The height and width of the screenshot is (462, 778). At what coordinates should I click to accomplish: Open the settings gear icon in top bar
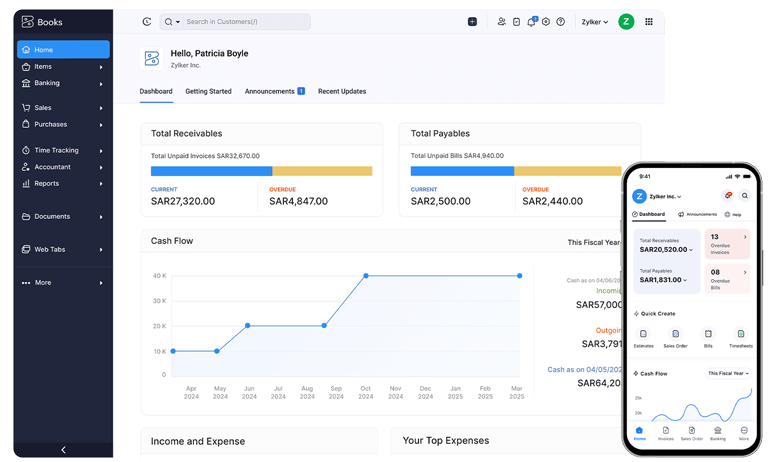pyautogui.click(x=546, y=21)
